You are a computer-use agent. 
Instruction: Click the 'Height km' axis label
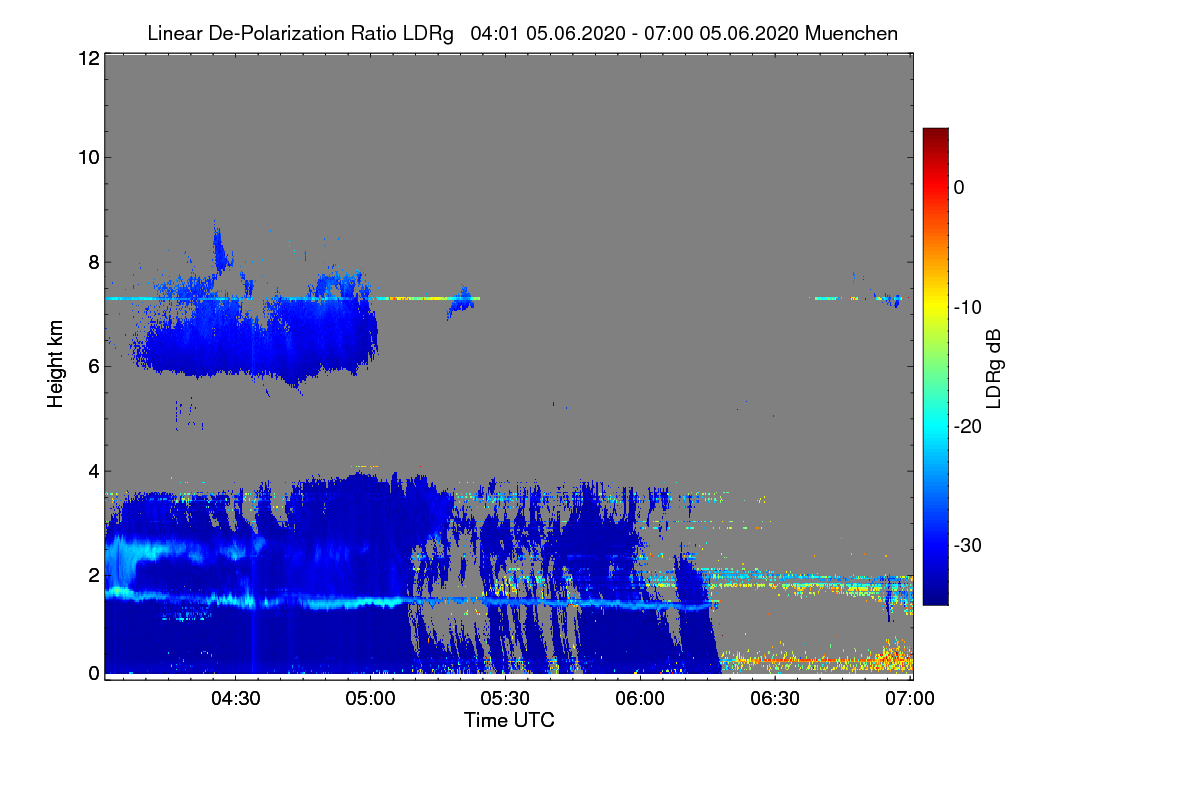pos(56,364)
